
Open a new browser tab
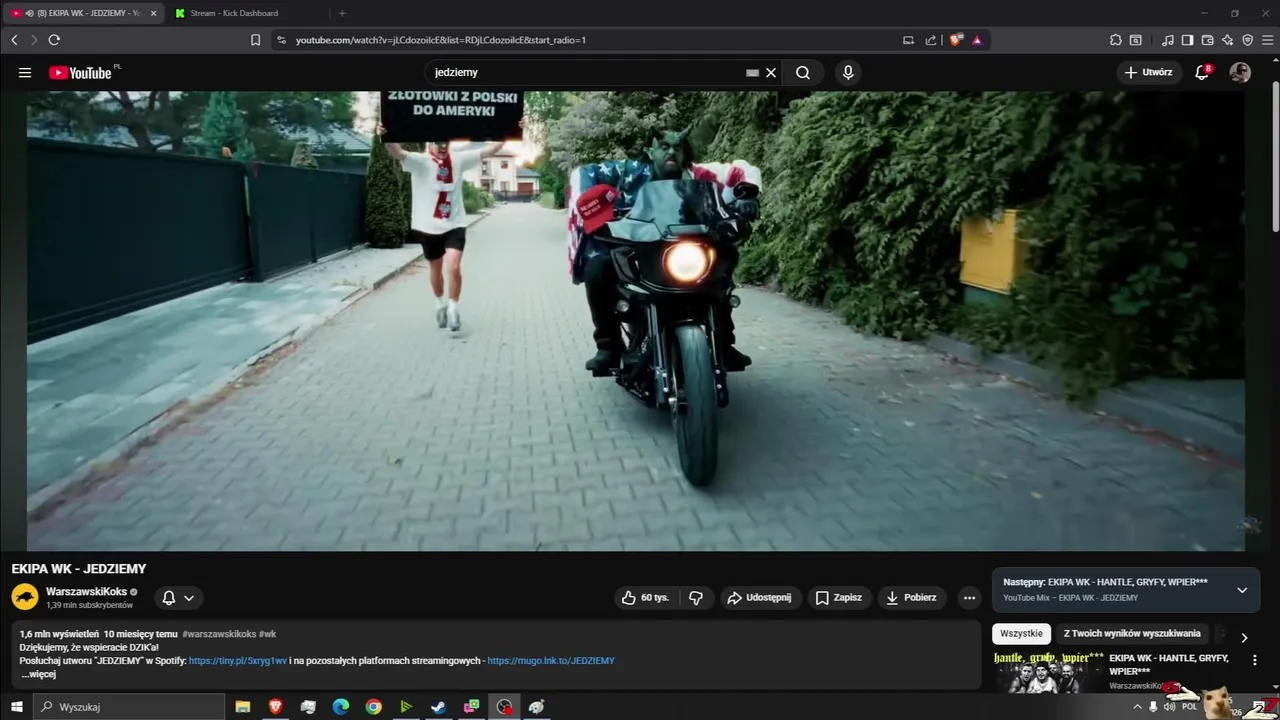[x=342, y=13]
